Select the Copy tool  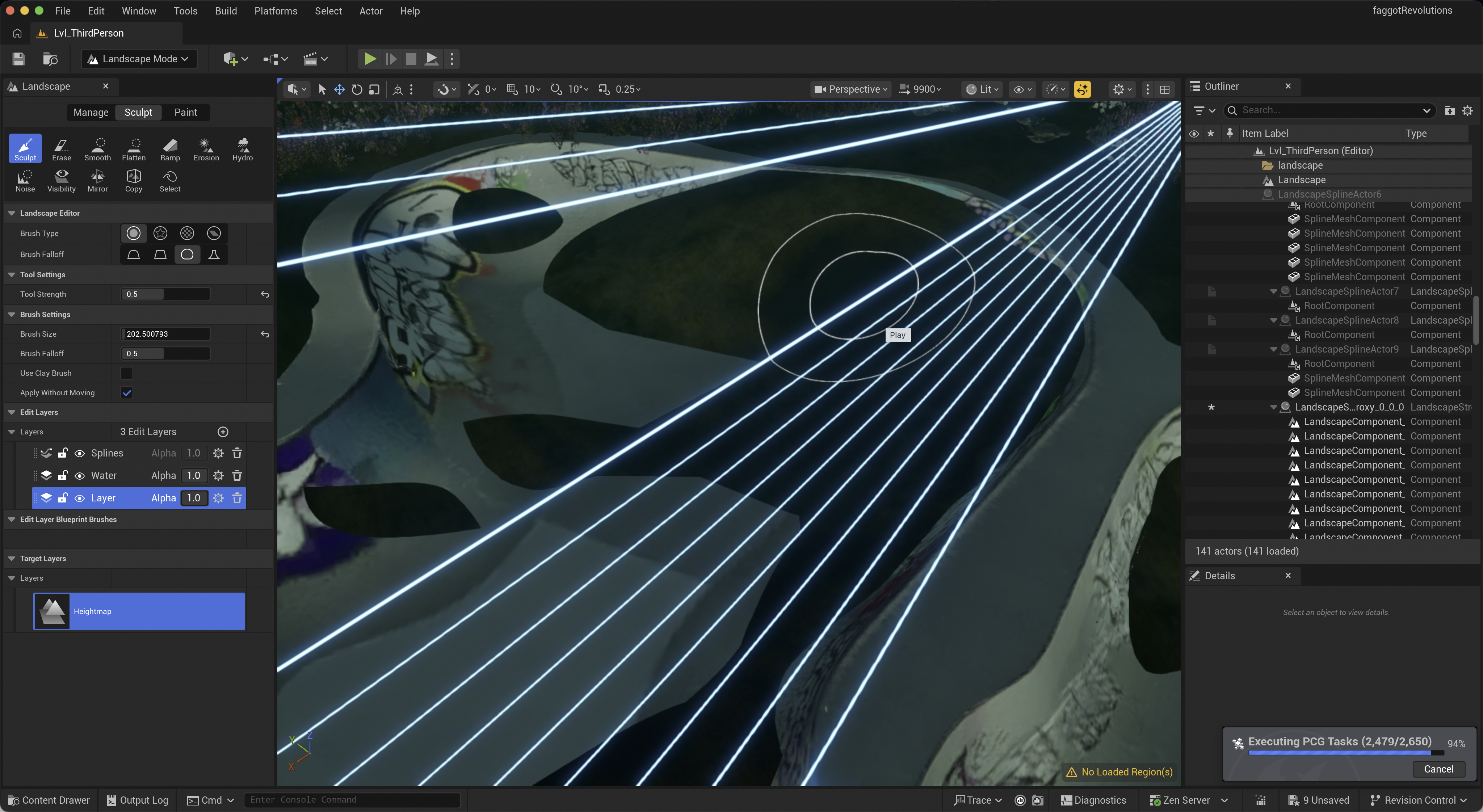pos(134,180)
